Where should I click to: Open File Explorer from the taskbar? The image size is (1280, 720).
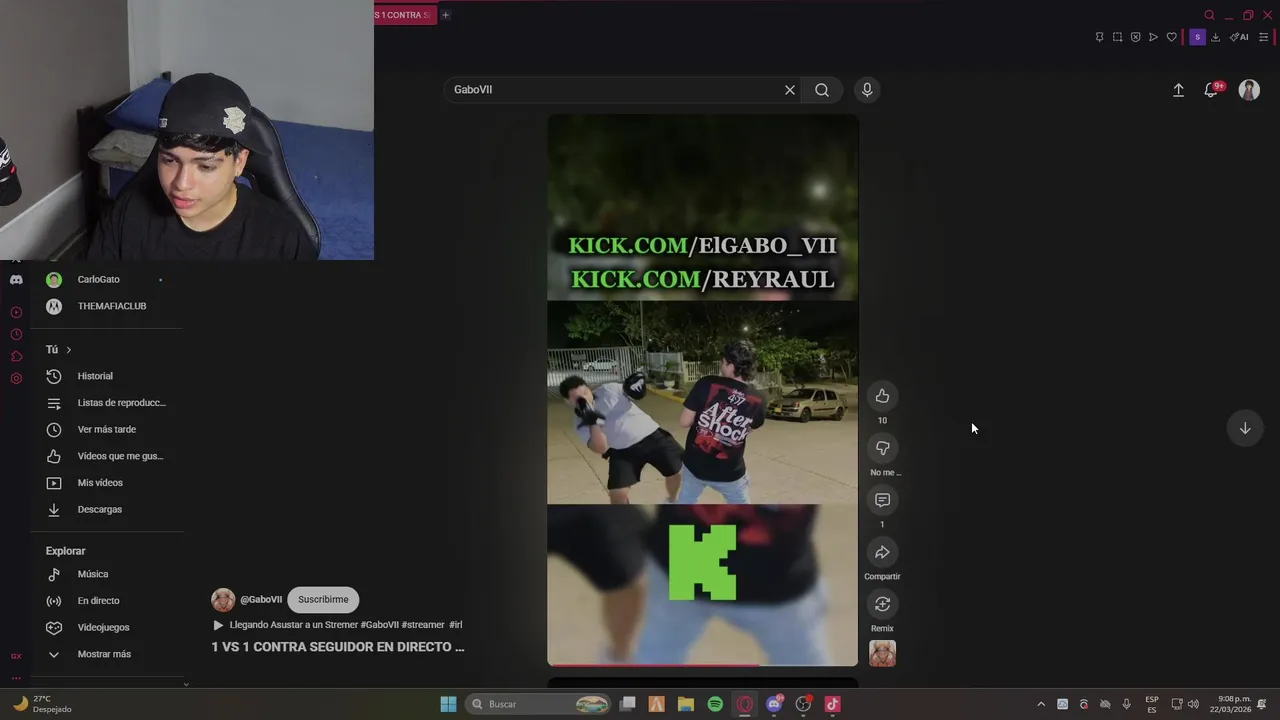(x=686, y=704)
